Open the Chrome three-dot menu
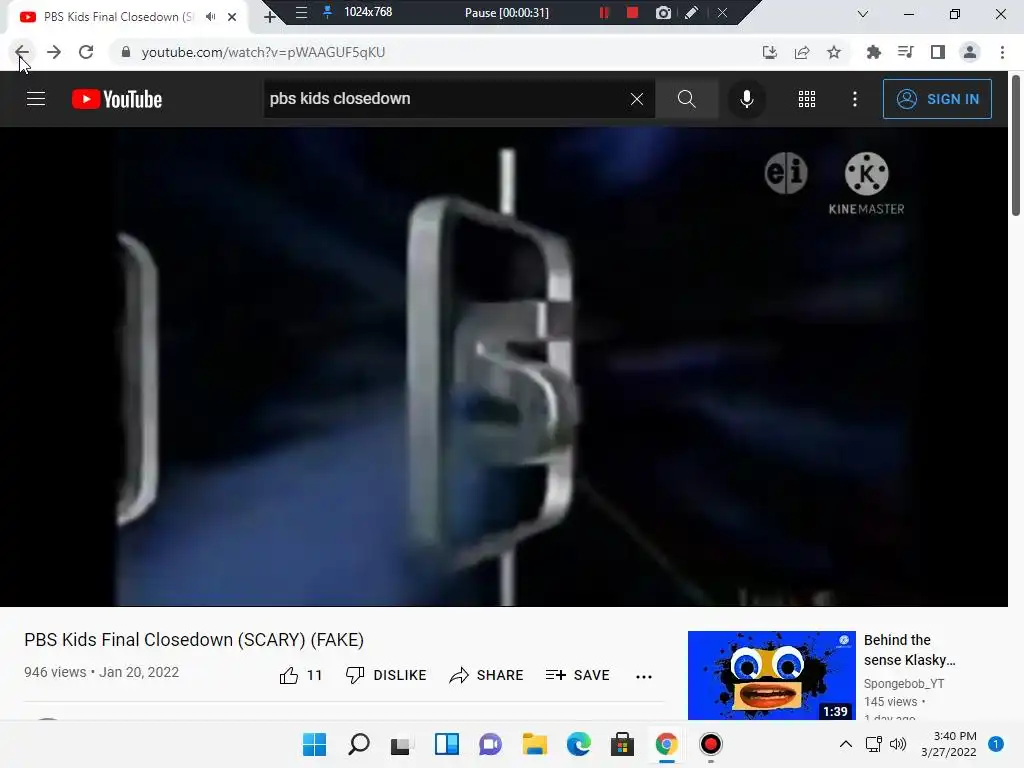Image resolution: width=1024 pixels, height=768 pixels. 1002,52
